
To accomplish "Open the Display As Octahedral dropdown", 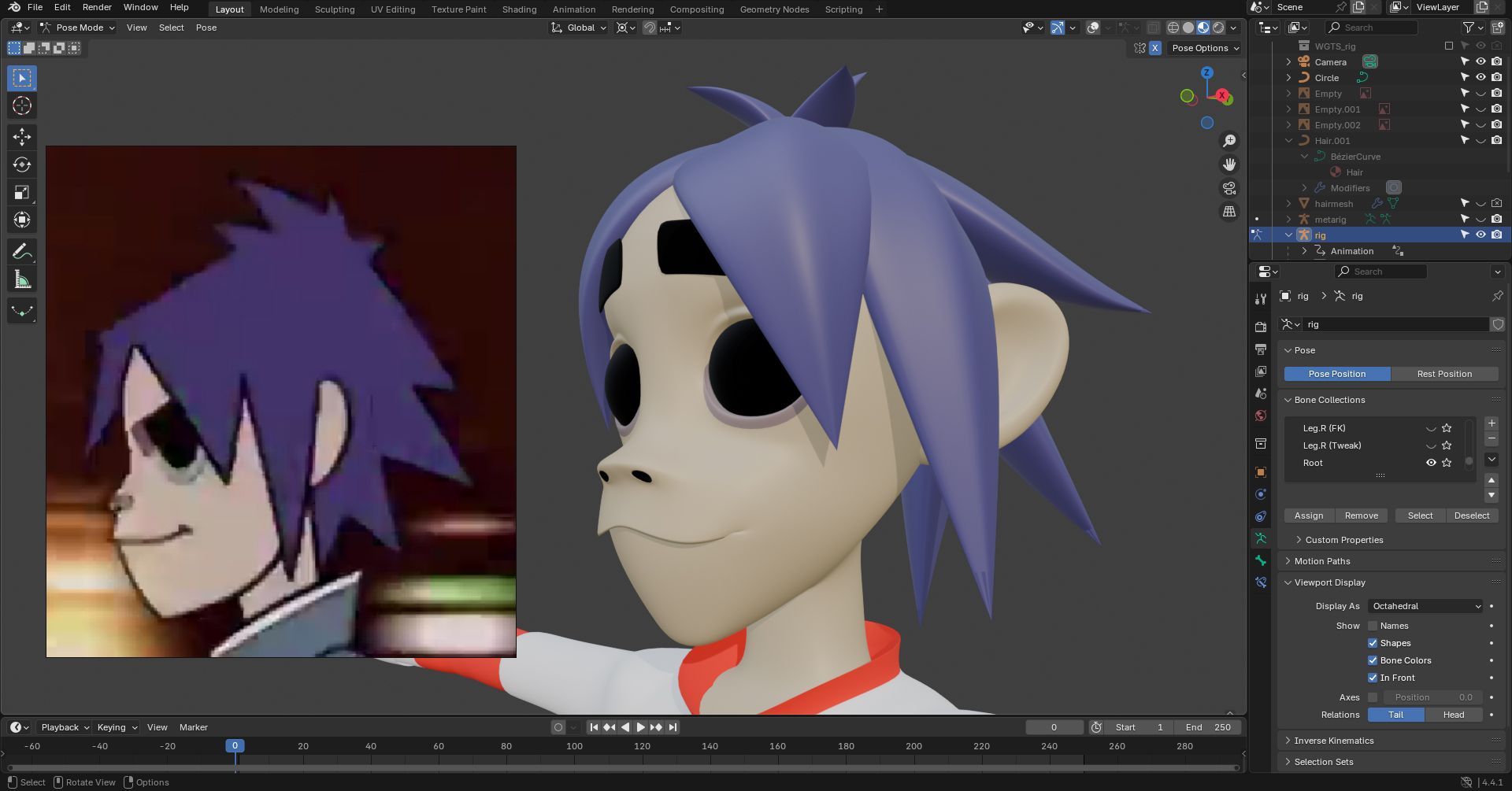I will coord(1425,606).
